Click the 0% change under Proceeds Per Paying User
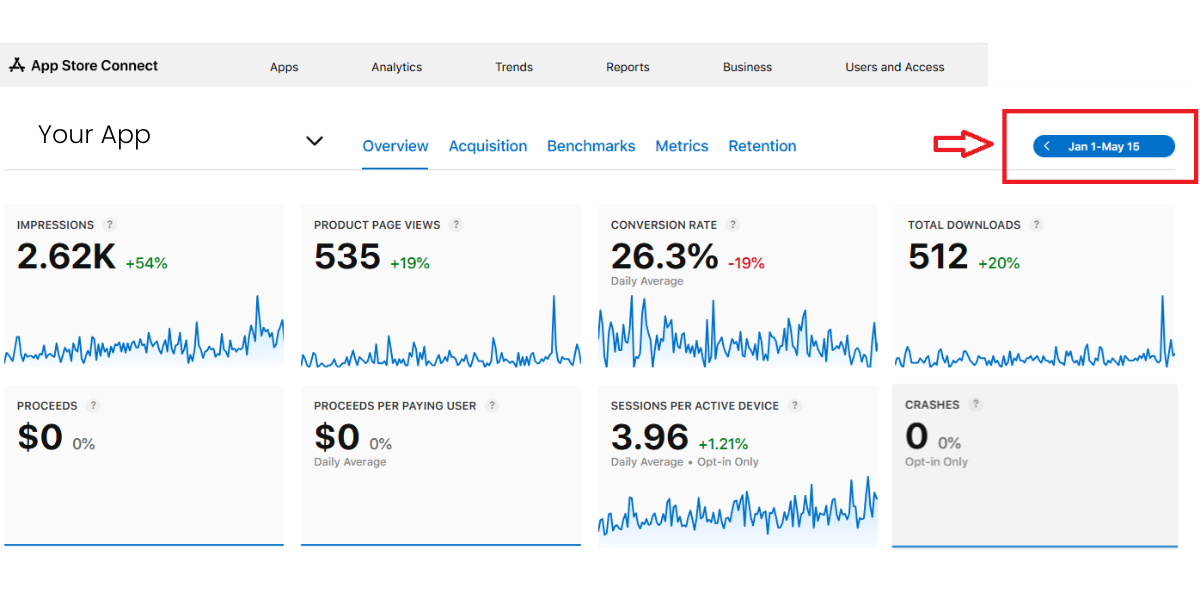Viewport: 1200px width, 600px height. (381, 444)
